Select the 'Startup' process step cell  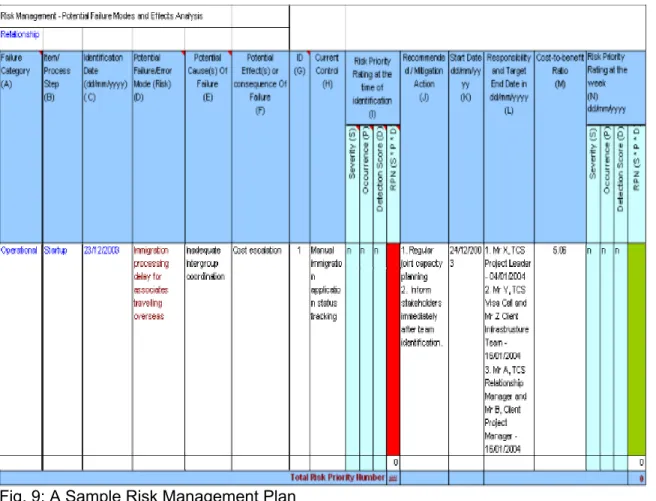click(63, 349)
